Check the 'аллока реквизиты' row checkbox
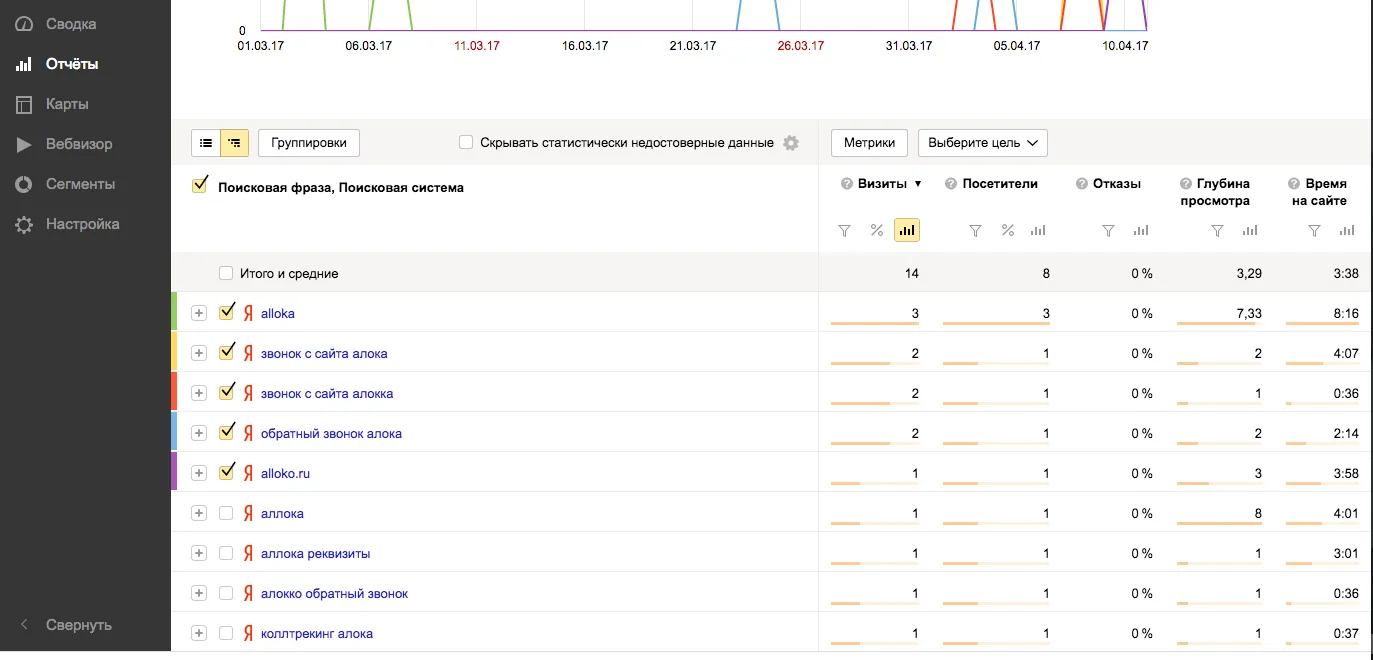This screenshot has width=1373, height=660. pyautogui.click(x=226, y=553)
